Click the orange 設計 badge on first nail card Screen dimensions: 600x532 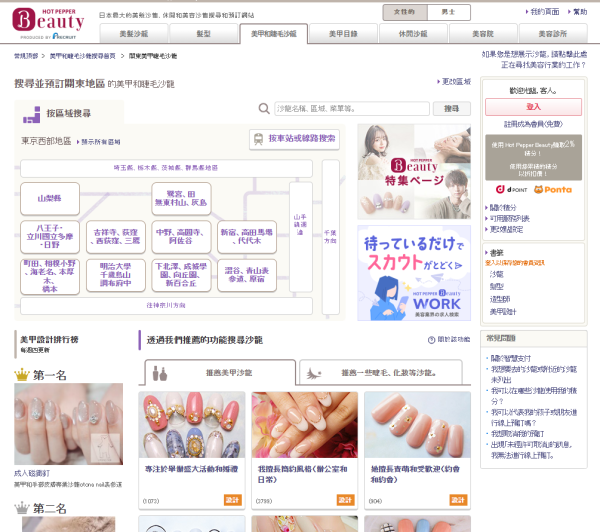point(232,500)
